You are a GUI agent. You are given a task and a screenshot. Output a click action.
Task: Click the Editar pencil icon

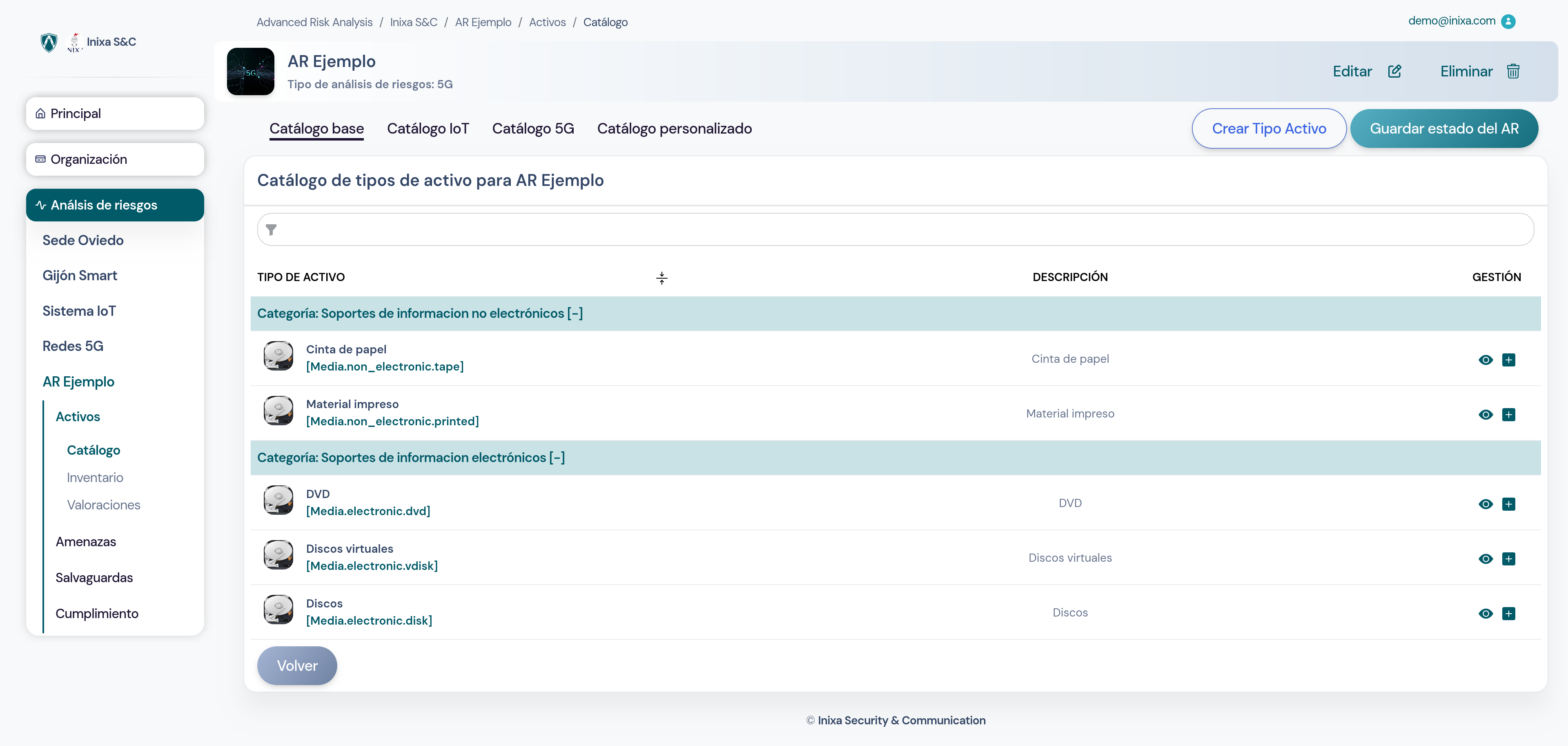1394,71
